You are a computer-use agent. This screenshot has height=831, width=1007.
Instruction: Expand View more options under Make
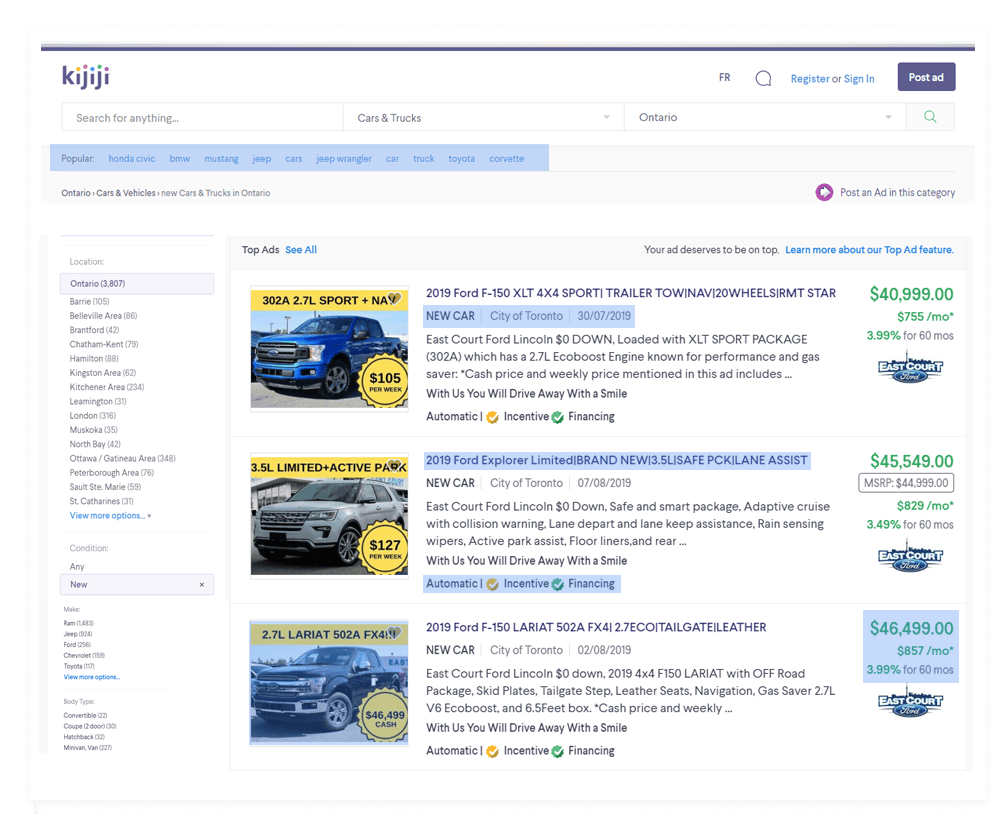coord(91,677)
